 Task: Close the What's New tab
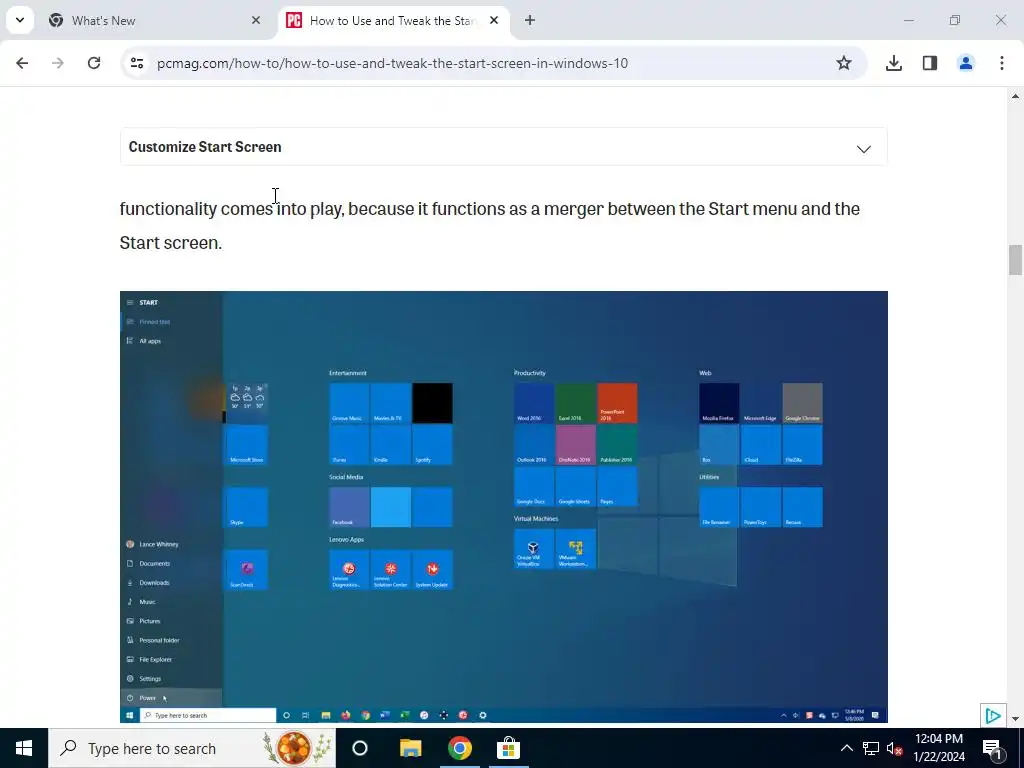(256, 20)
